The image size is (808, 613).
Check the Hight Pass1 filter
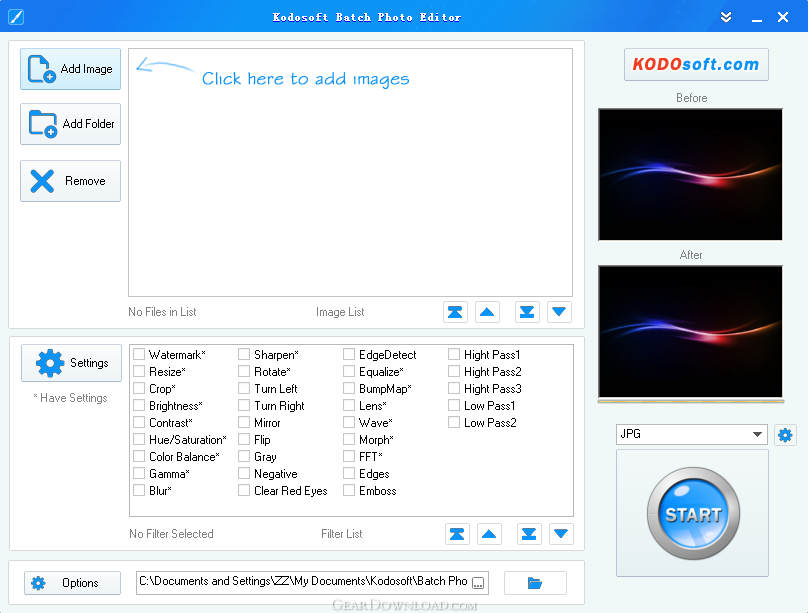point(454,354)
